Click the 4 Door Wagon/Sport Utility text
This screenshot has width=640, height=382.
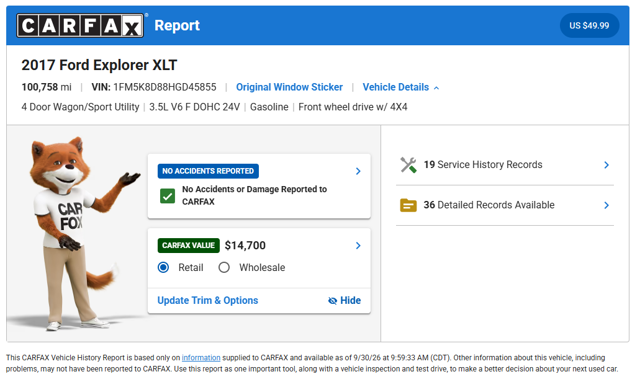coord(80,107)
